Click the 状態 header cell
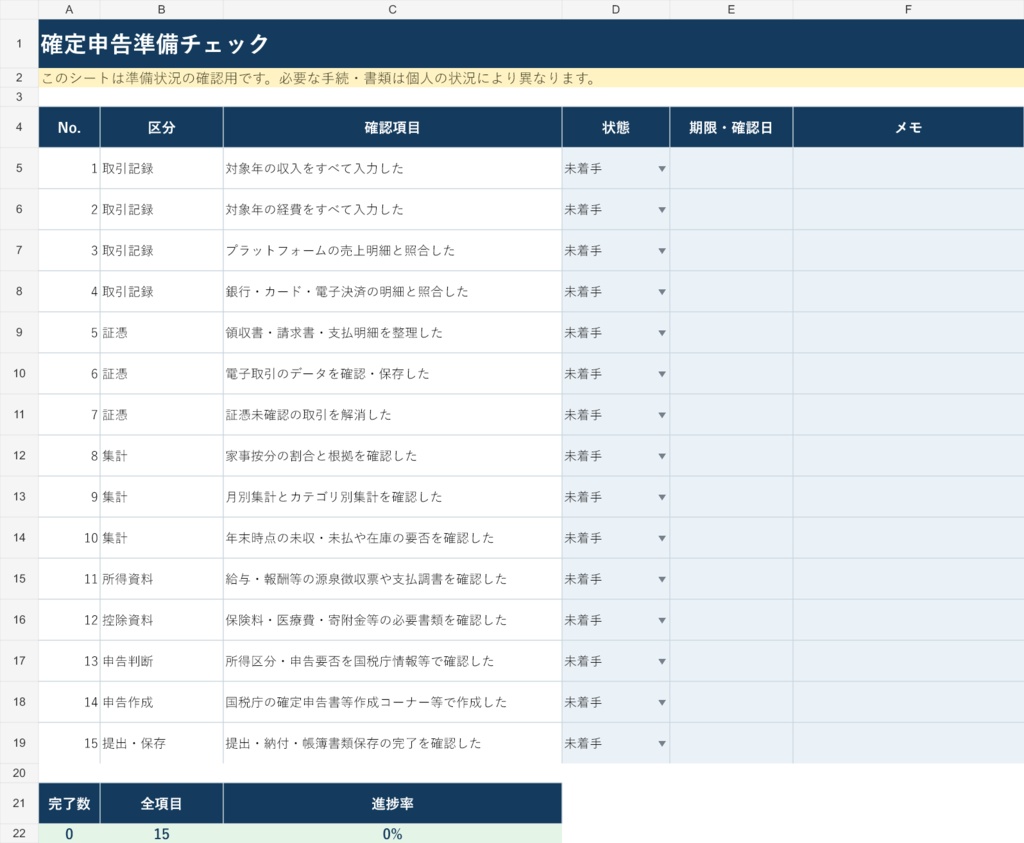 coord(616,127)
